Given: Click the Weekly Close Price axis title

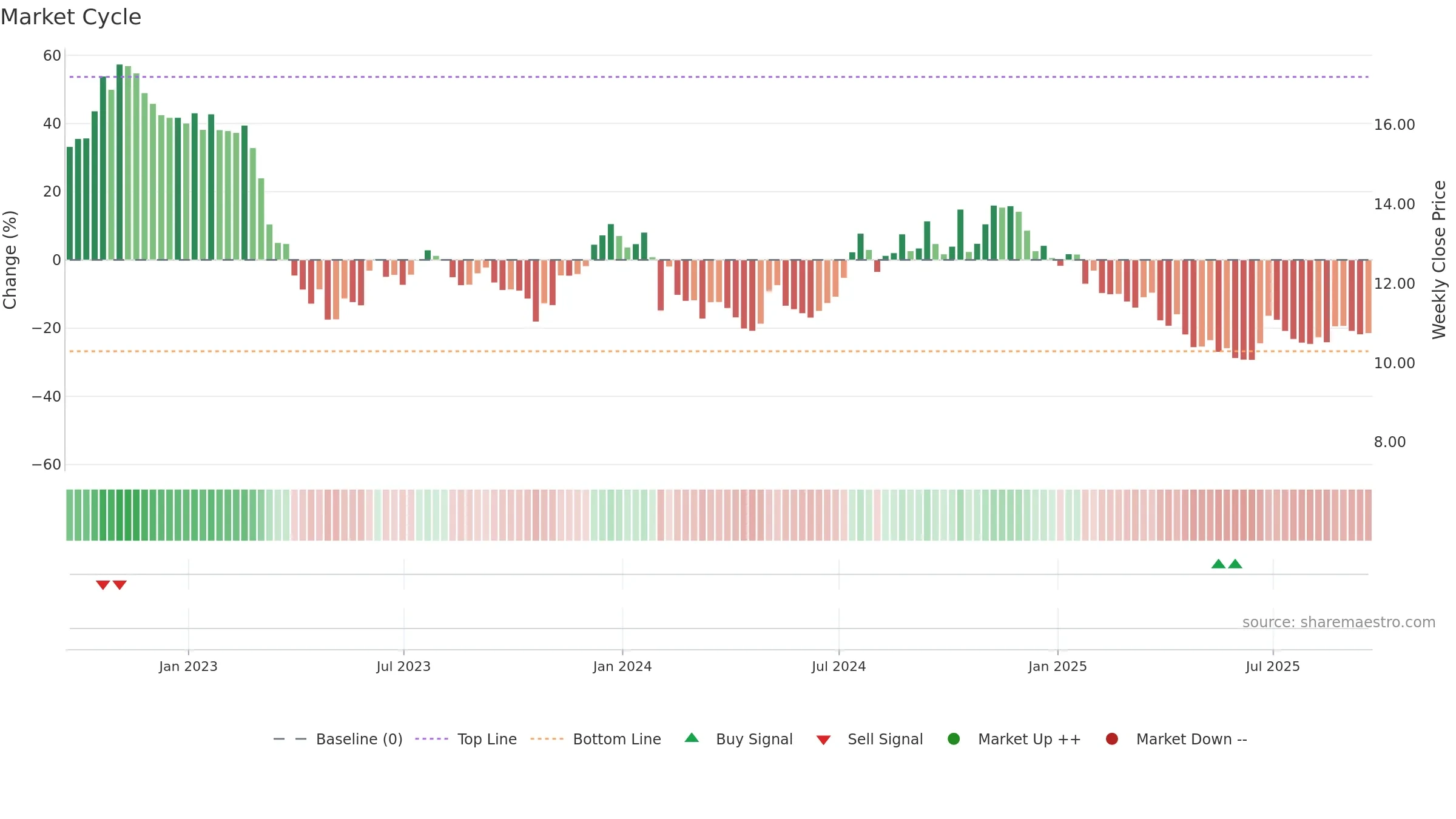Looking at the screenshot, I should click(x=1439, y=260).
